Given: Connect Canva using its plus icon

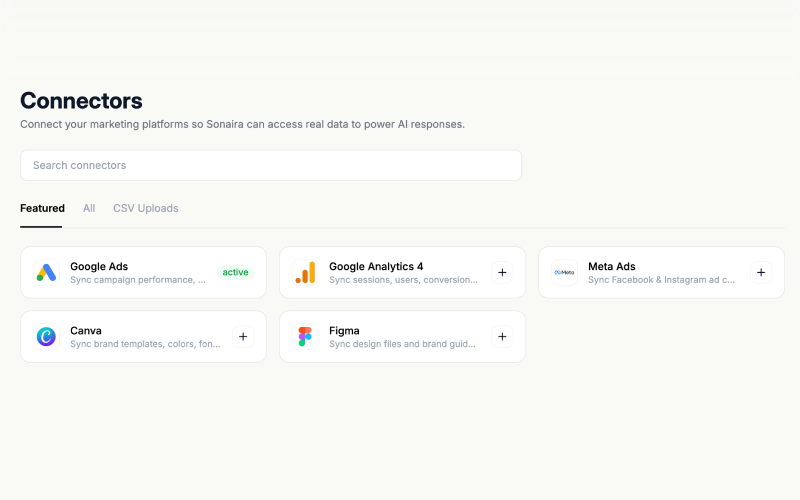Looking at the screenshot, I should [243, 337].
